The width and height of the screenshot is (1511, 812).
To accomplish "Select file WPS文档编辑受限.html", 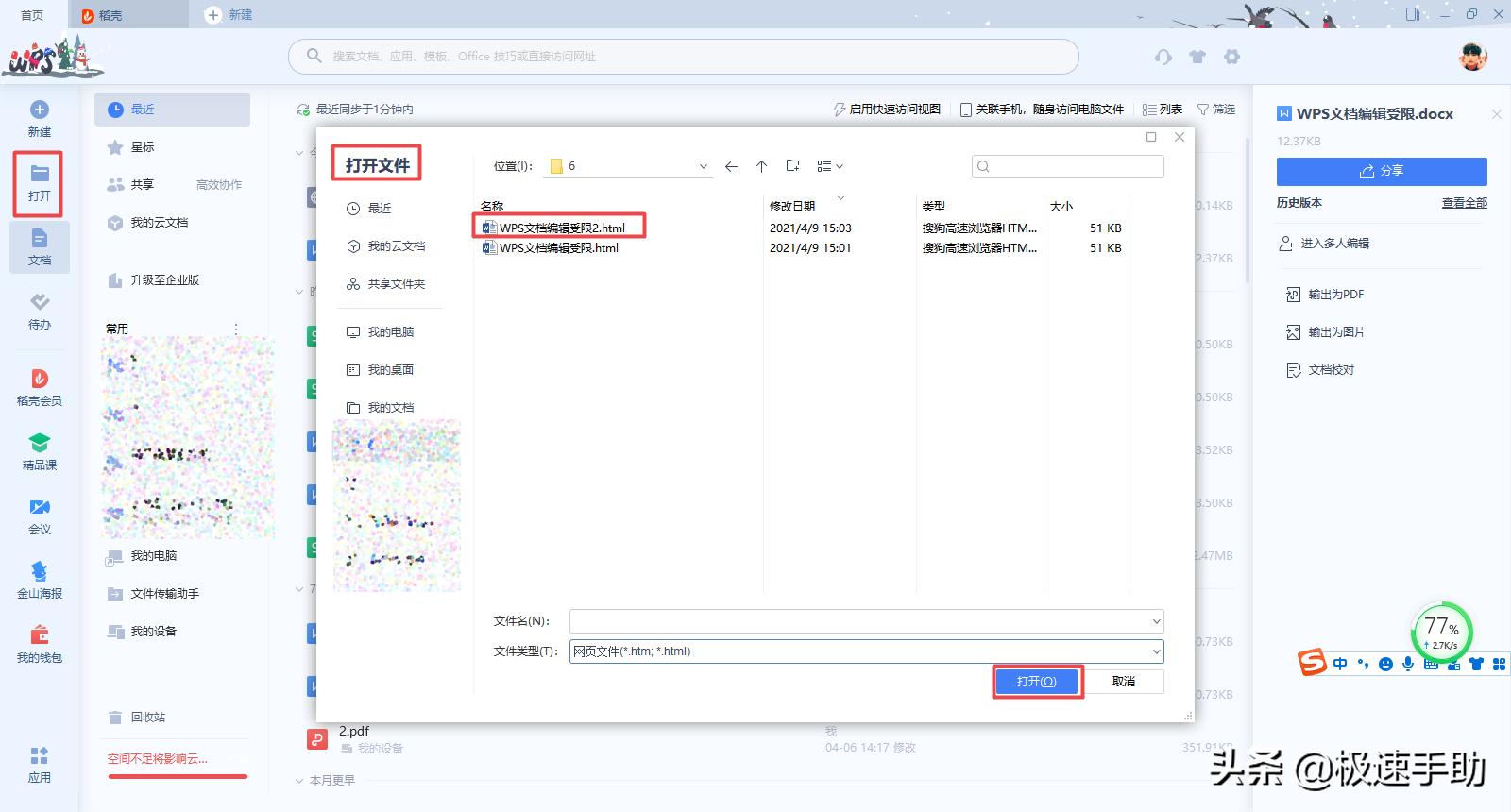I will click(x=559, y=247).
